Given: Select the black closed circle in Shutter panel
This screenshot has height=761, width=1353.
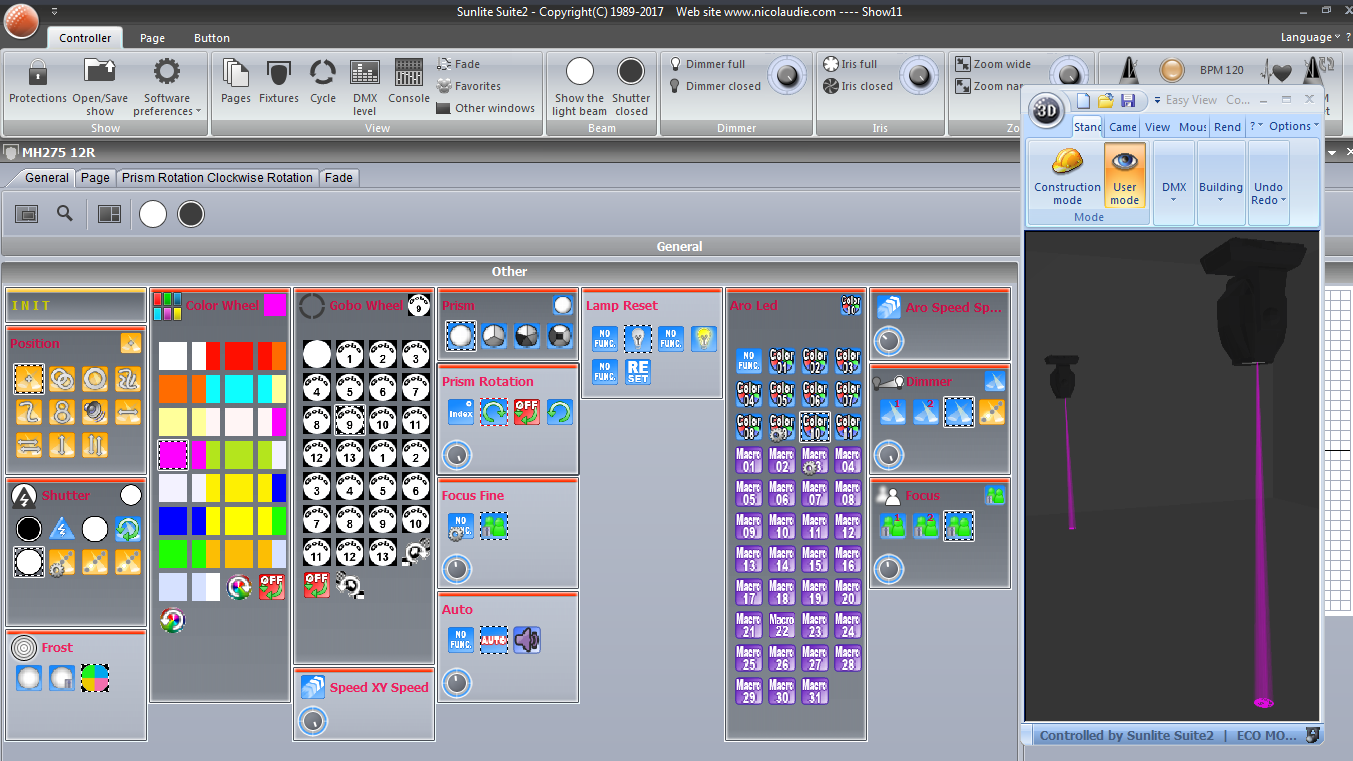Looking at the screenshot, I should coord(29,529).
